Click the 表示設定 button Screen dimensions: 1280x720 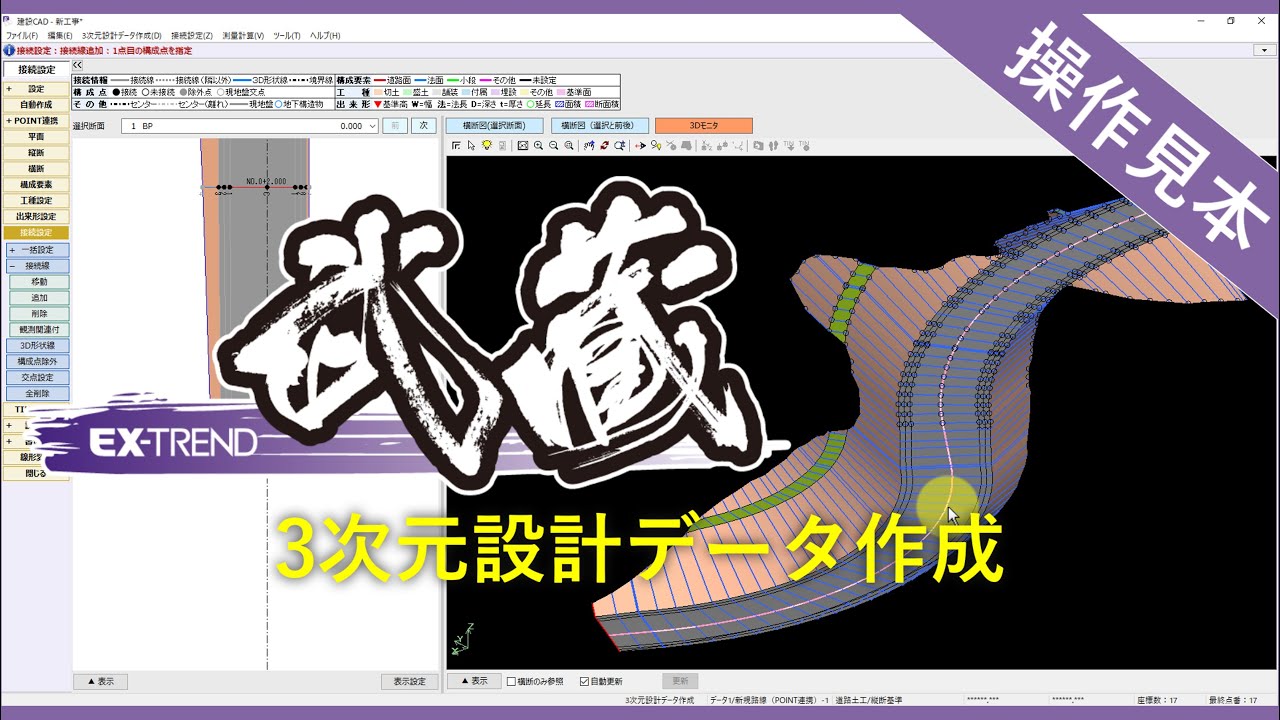[410, 682]
